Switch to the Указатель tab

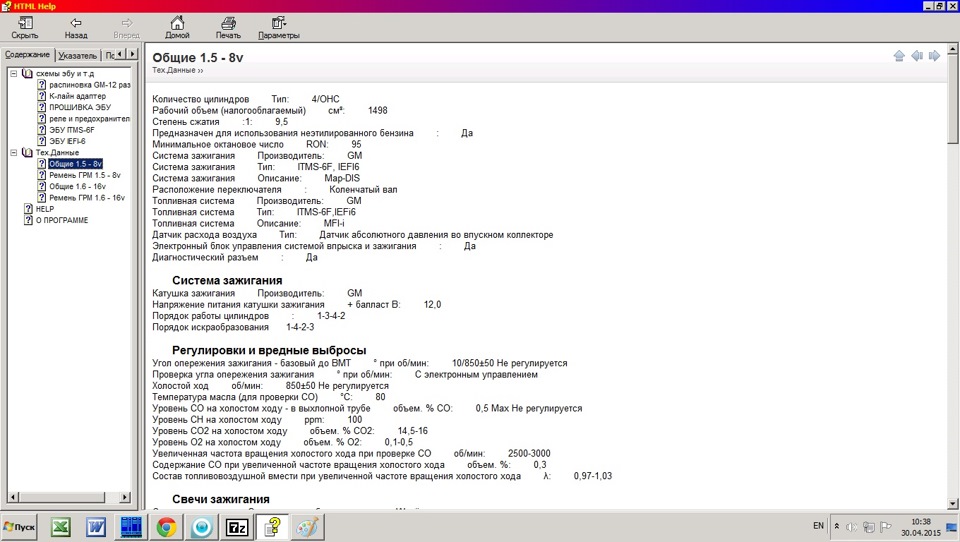pos(77,56)
